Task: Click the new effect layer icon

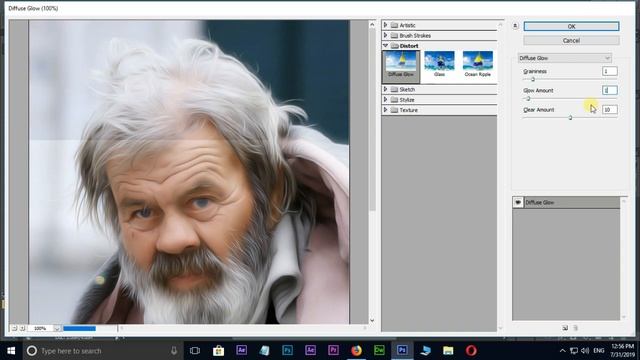Action: coord(565,328)
